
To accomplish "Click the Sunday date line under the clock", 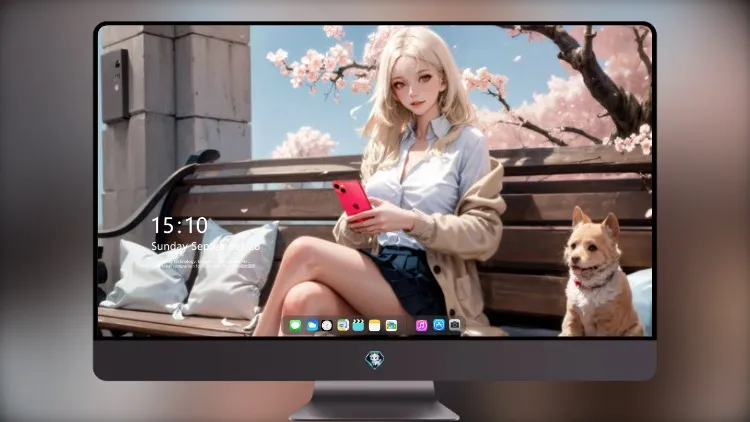I will click(206, 246).
